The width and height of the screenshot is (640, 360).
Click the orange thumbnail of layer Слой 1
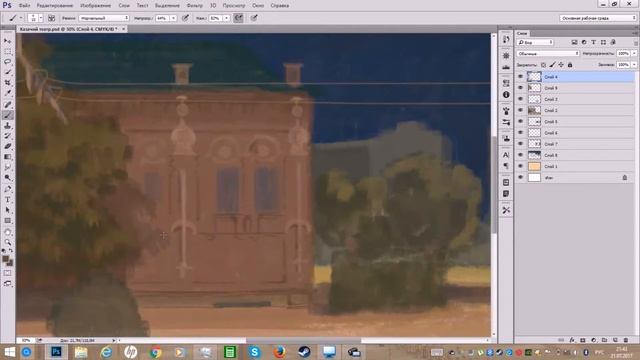coord(534,166)
